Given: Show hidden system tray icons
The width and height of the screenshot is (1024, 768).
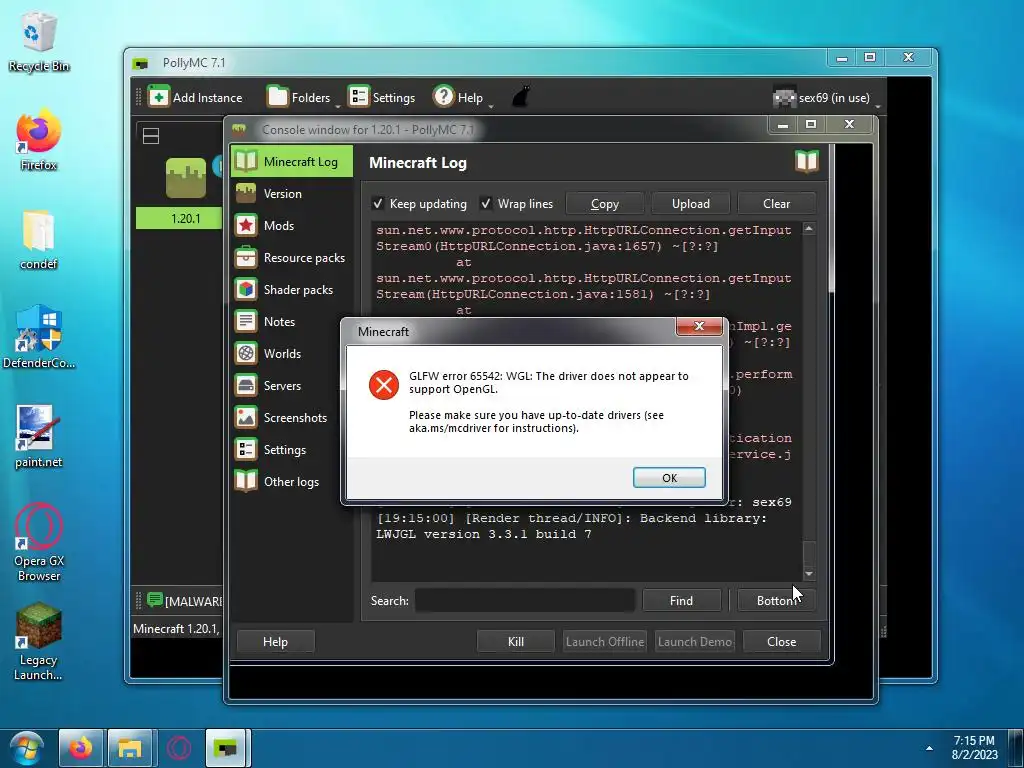Looking at the screenshot, I should (929, 748).
